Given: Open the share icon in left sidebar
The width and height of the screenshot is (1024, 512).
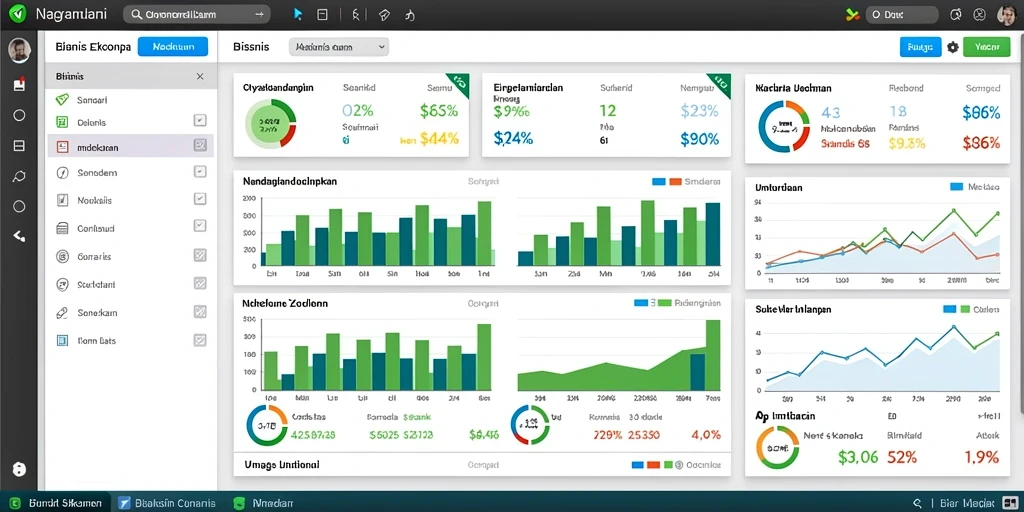Looking at the screenshot, I should 19,235.
